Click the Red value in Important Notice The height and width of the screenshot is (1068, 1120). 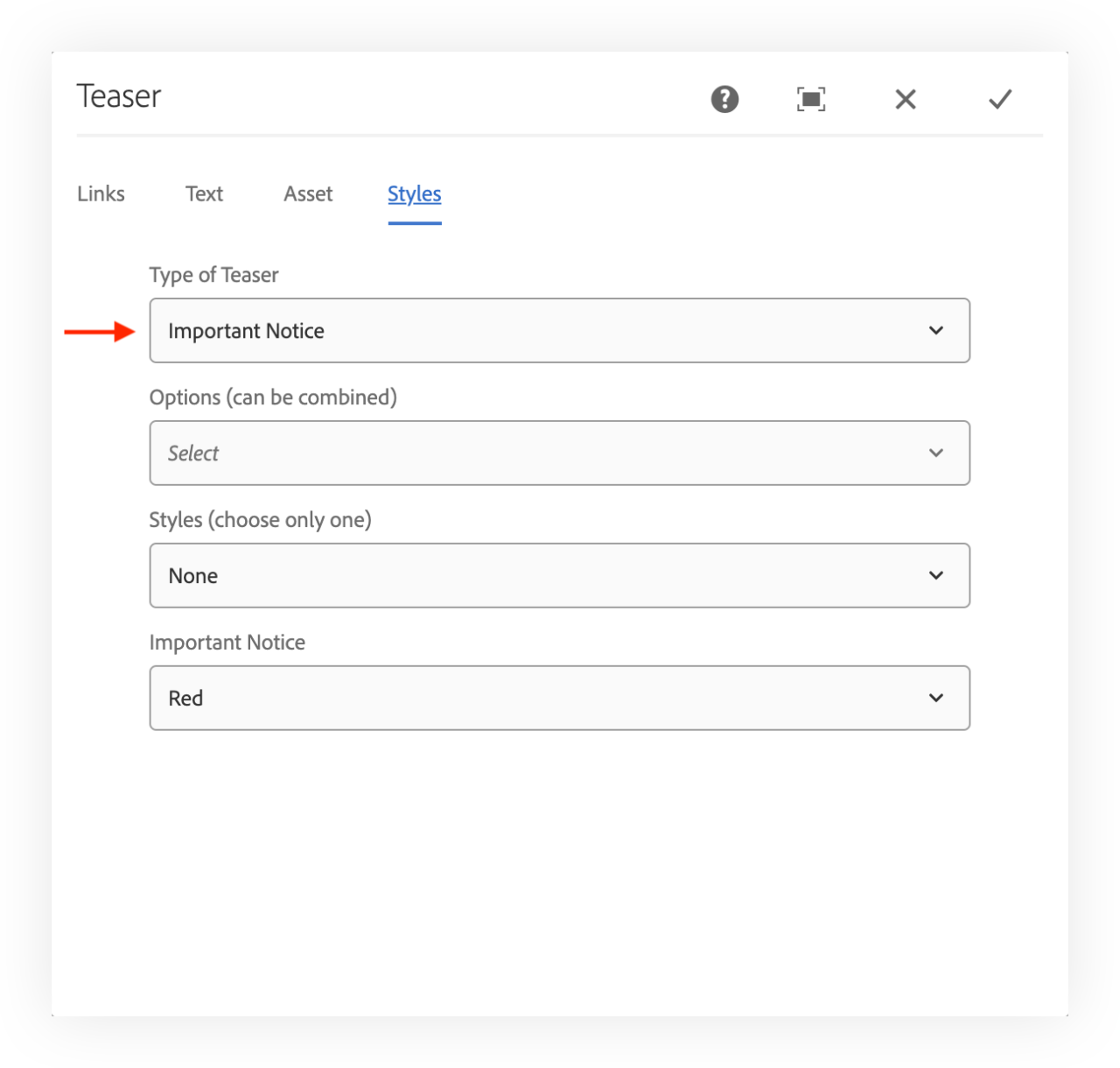(185, 698)
